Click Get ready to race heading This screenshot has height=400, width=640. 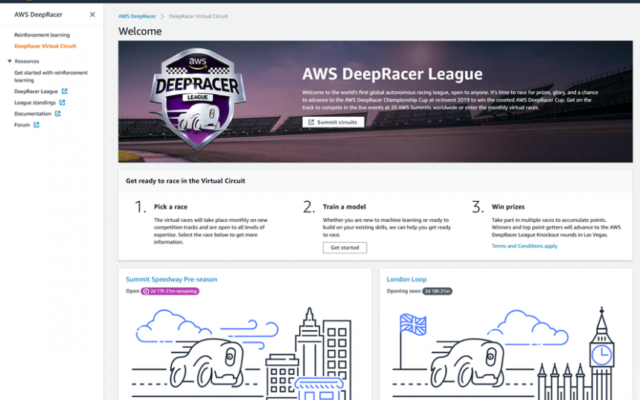185,181
